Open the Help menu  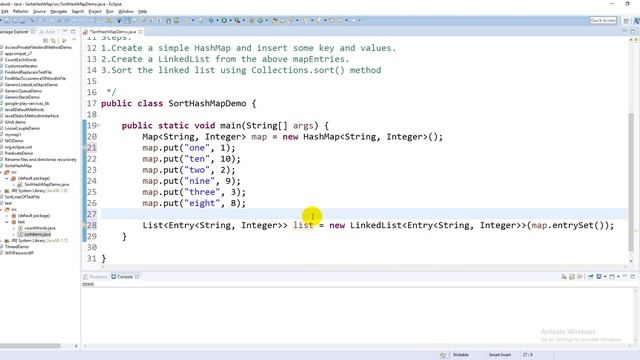[142, 11]
